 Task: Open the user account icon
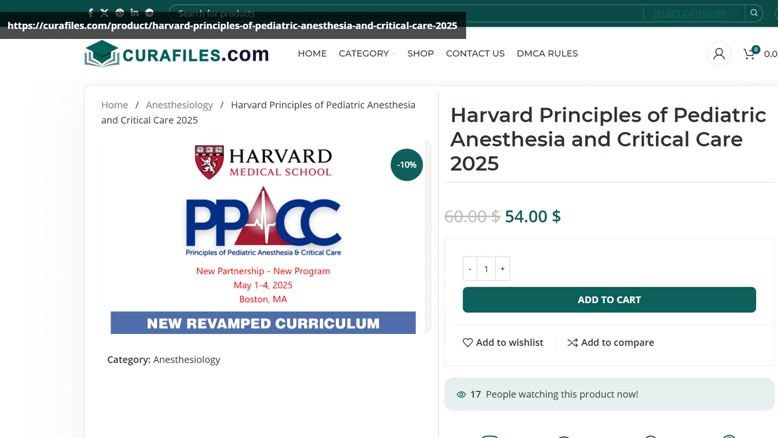tap(718, 54)
